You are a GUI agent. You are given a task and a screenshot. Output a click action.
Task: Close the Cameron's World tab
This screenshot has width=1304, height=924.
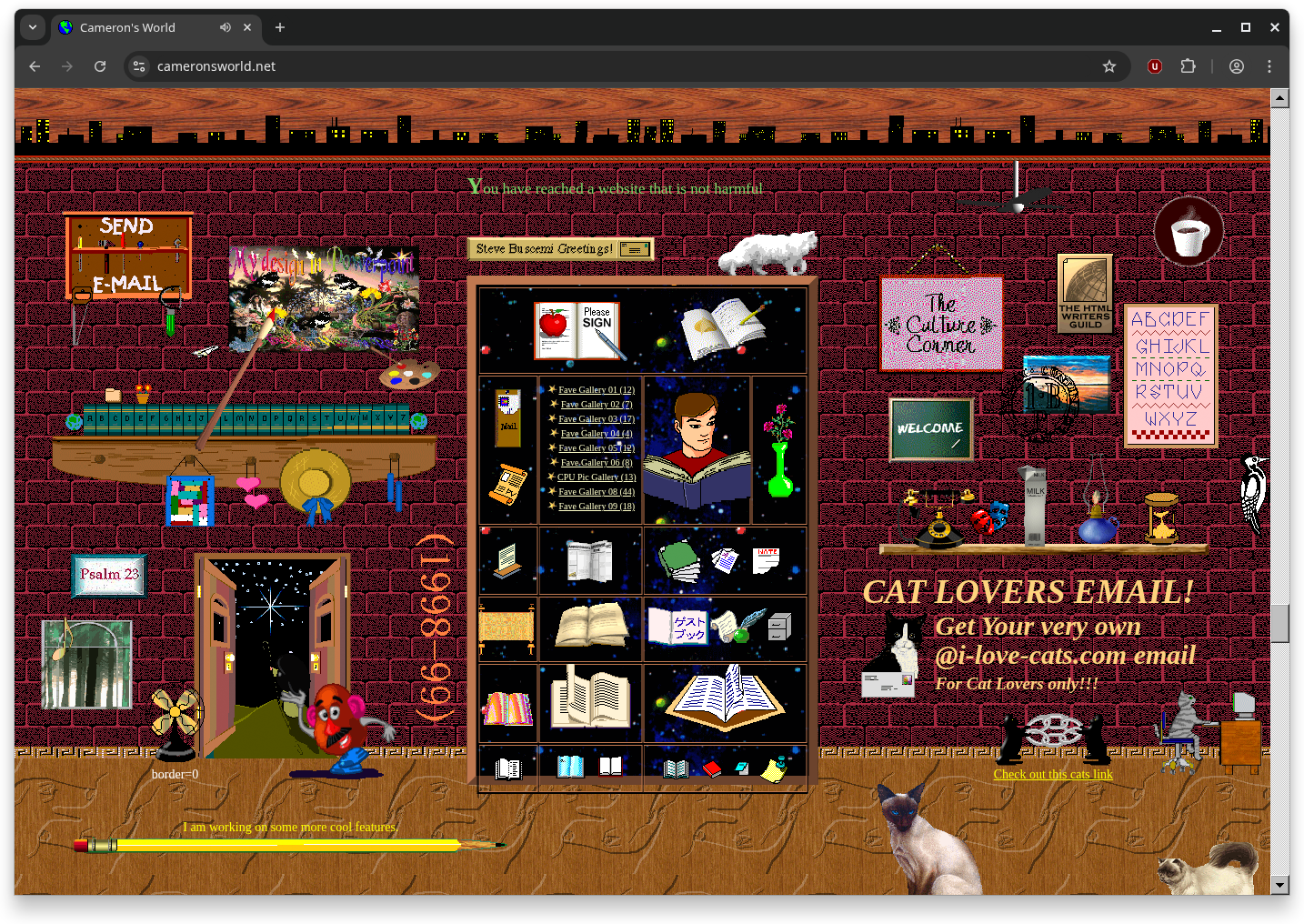[x=247, y=27]
